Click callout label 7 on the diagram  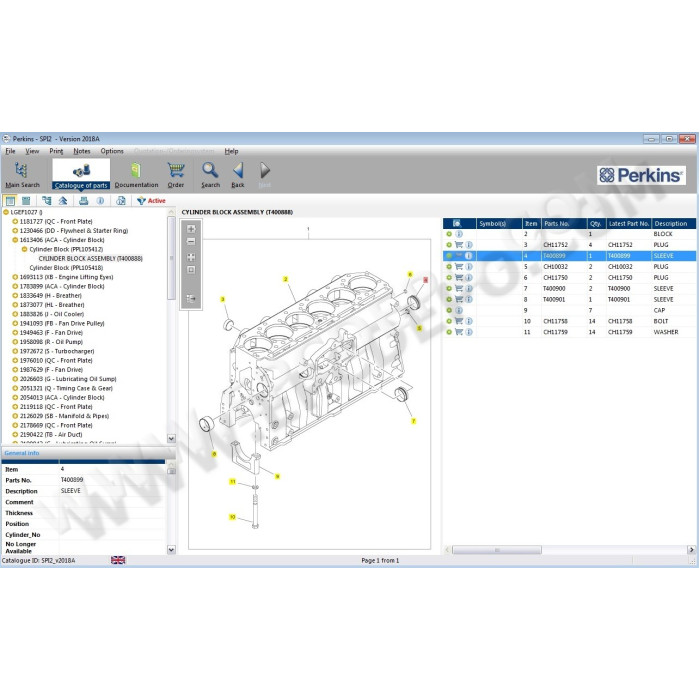pos(413,421)
